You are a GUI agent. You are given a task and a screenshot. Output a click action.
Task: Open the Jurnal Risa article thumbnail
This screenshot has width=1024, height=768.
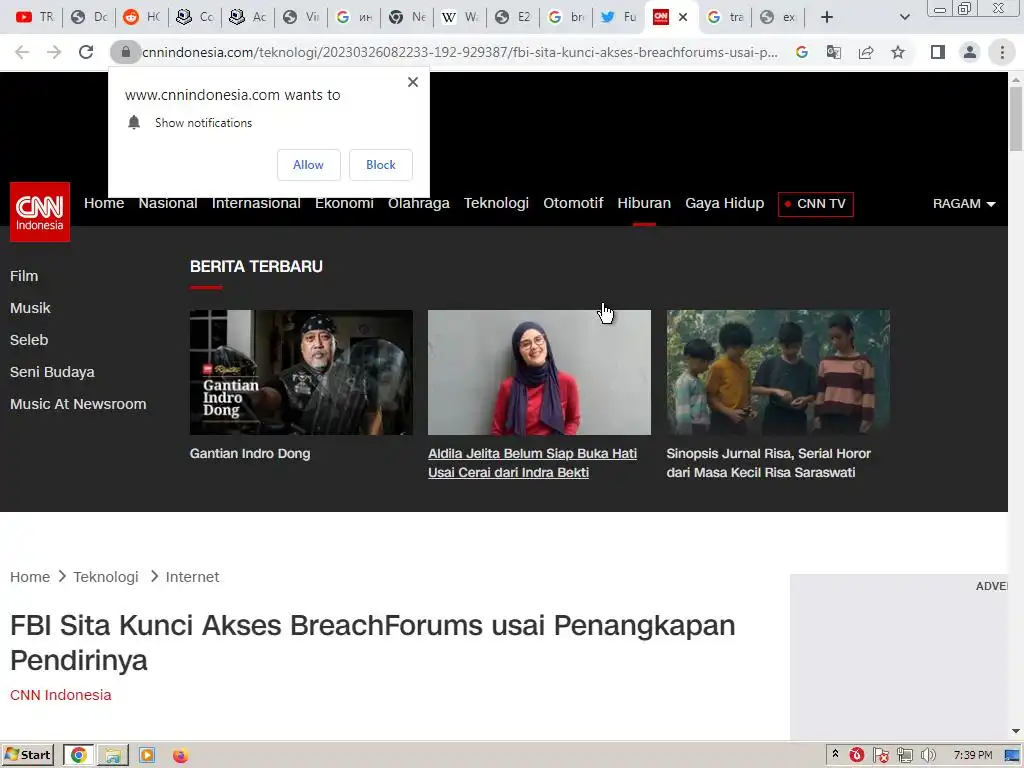778,372
